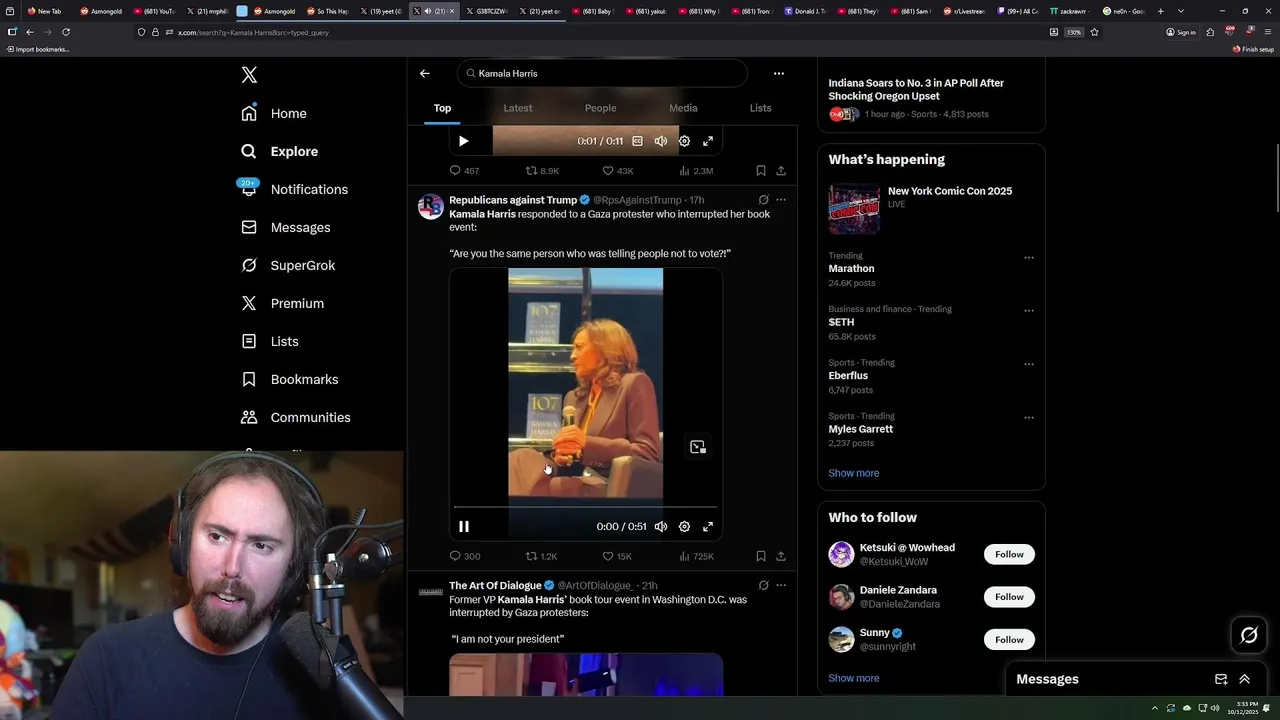Screen dimensions: 1280x720
Task: Follow Daniele Zandara
Action: pos(1009,597)
